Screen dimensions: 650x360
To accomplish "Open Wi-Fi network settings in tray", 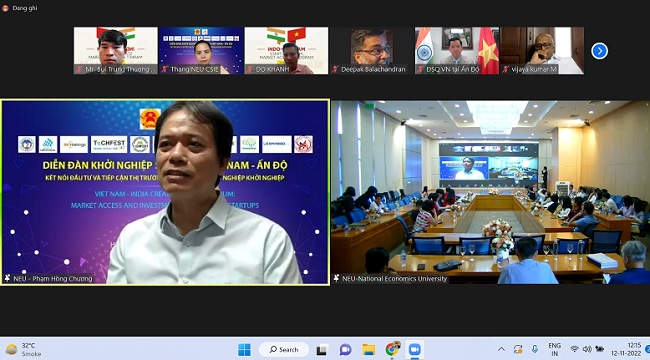I will point(574,350).
